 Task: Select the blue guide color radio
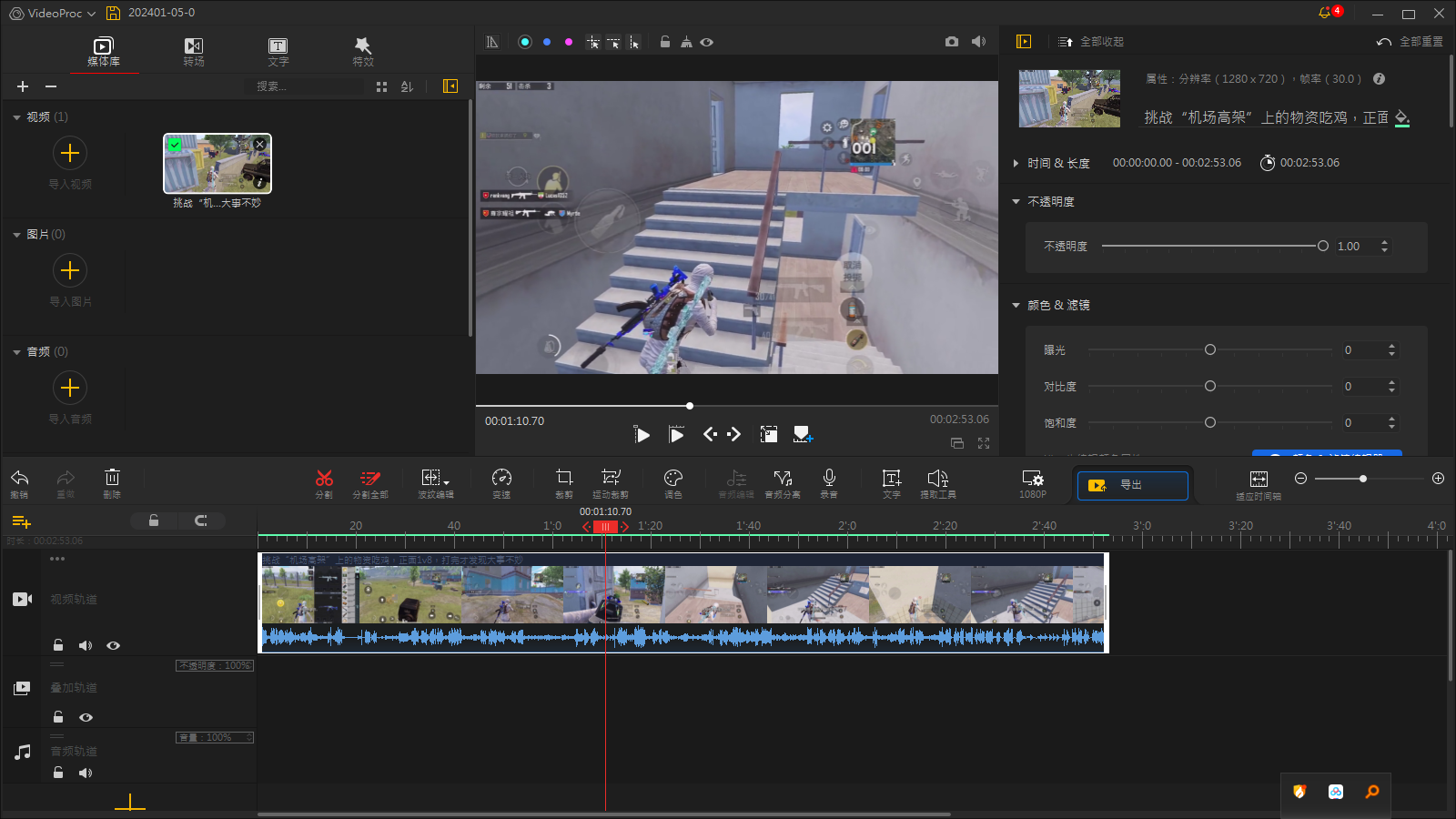pyautogui.click(x=547, y=42)
